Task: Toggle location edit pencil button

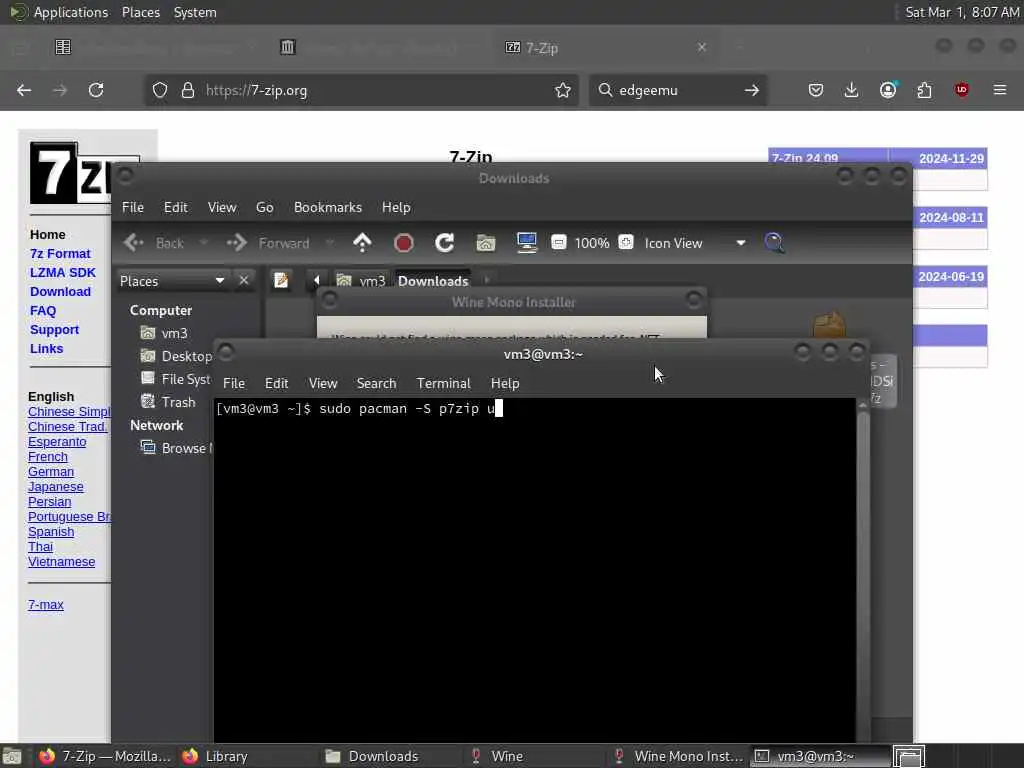Action: (x=281, y=280)
